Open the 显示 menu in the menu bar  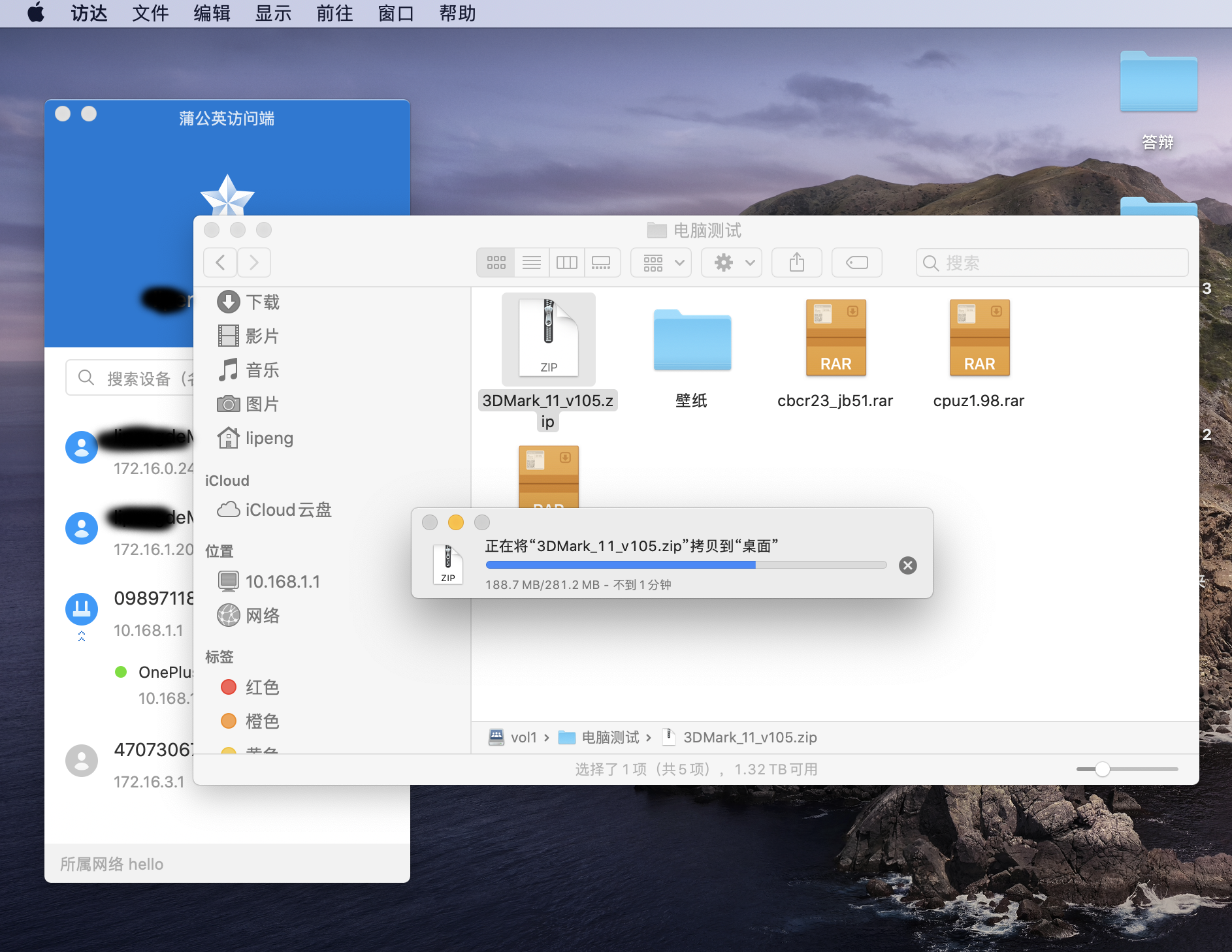tap(272, 13)
